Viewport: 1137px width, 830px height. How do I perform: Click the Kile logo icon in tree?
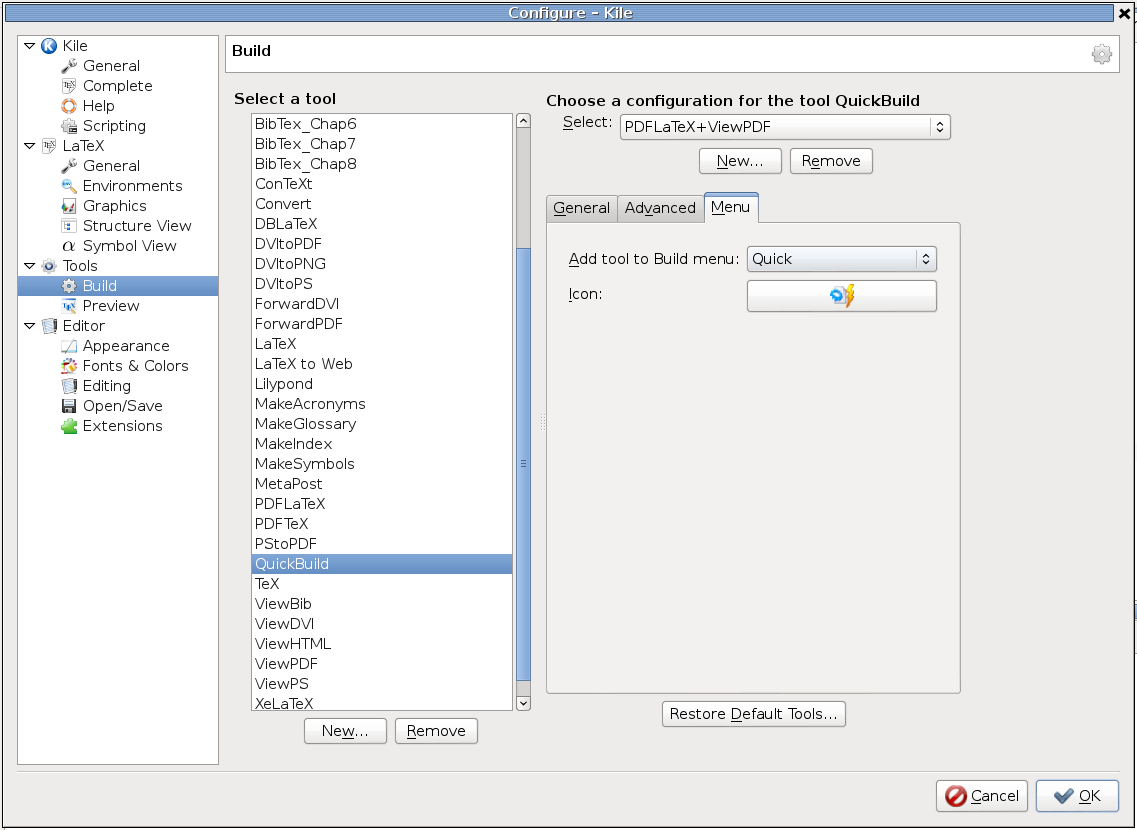tap(49, 46)
